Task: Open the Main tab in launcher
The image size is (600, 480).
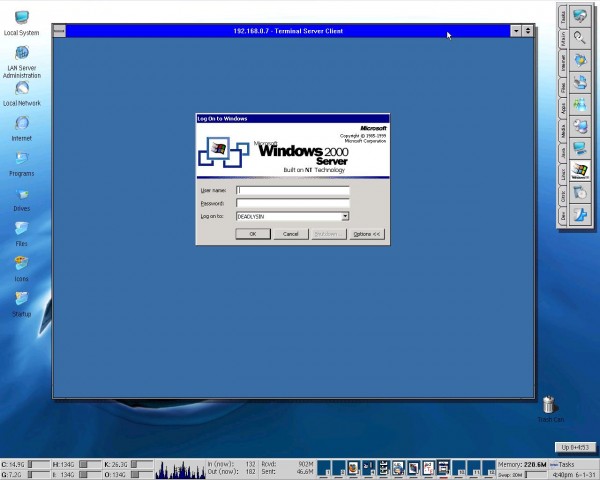Action: click(x=562, y=39)
